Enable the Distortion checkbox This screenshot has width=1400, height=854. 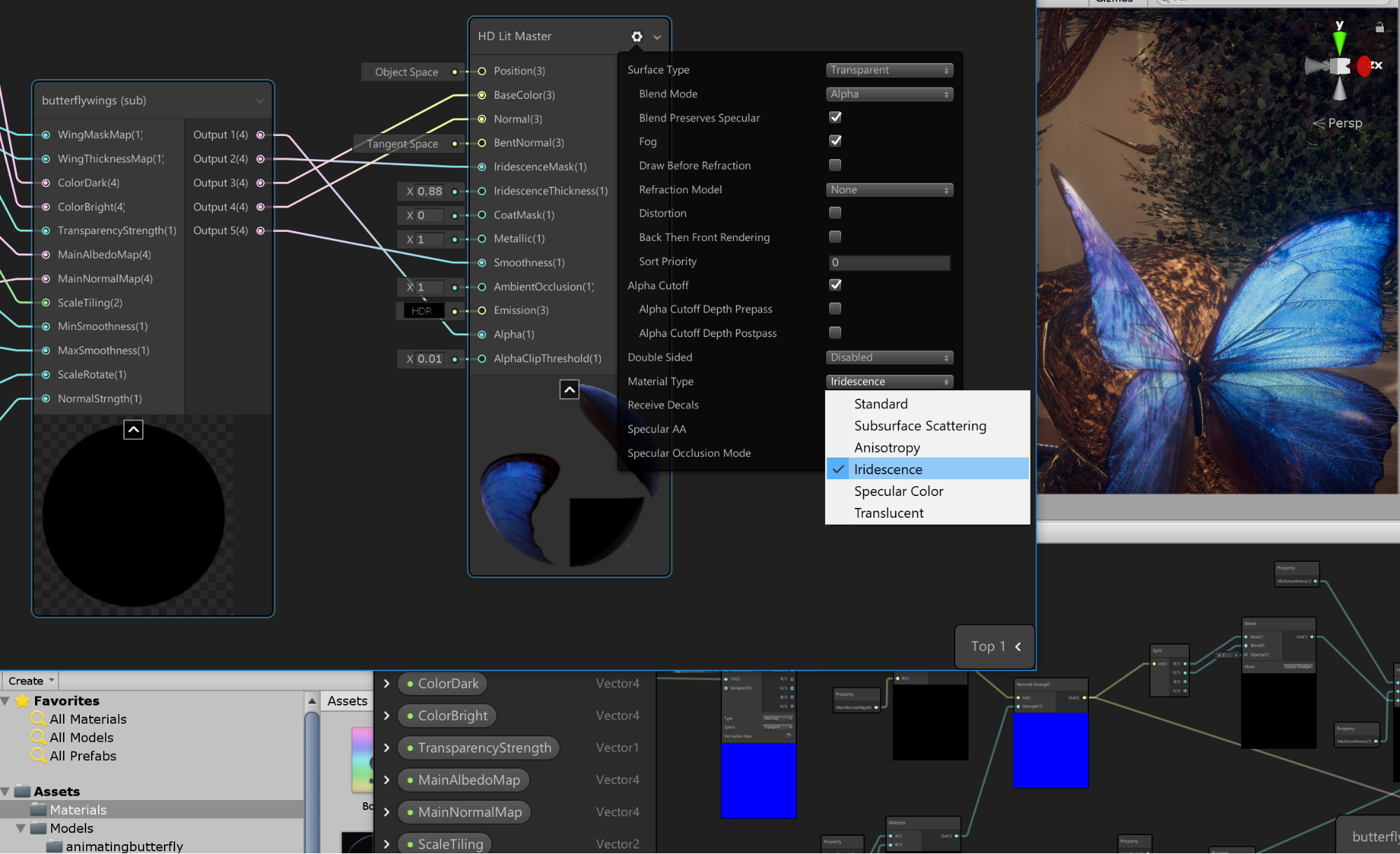(x=835, y=212)
